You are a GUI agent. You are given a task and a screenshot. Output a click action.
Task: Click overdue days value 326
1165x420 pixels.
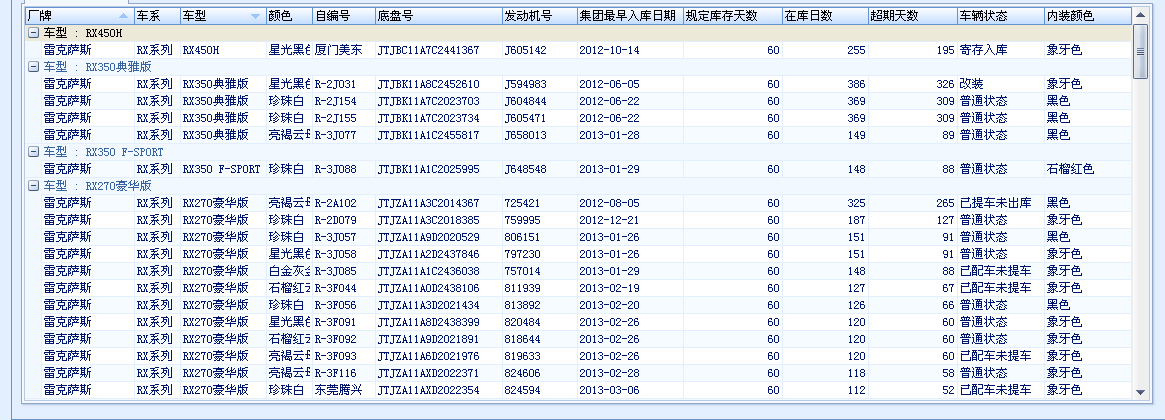[x=945, y=84]
